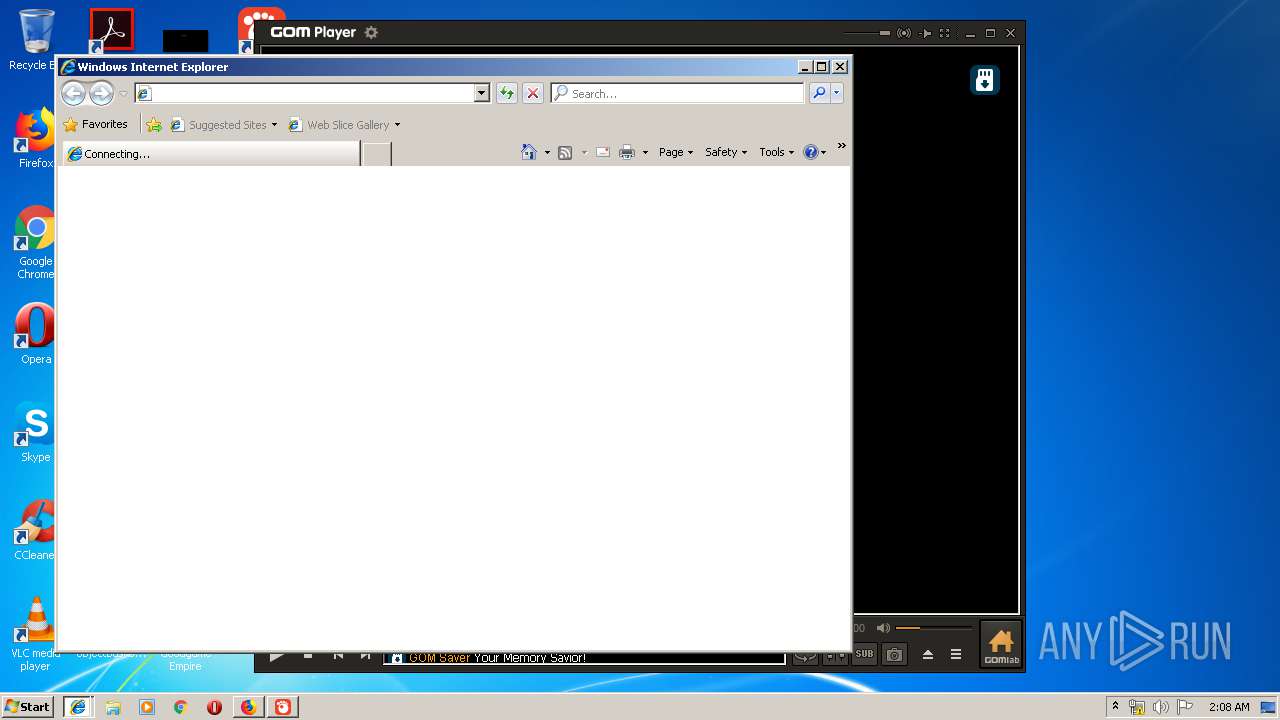Print the page with the printer icon
Image resolution: width=1280 pixels, height=720 pixels.
(627, 152)
